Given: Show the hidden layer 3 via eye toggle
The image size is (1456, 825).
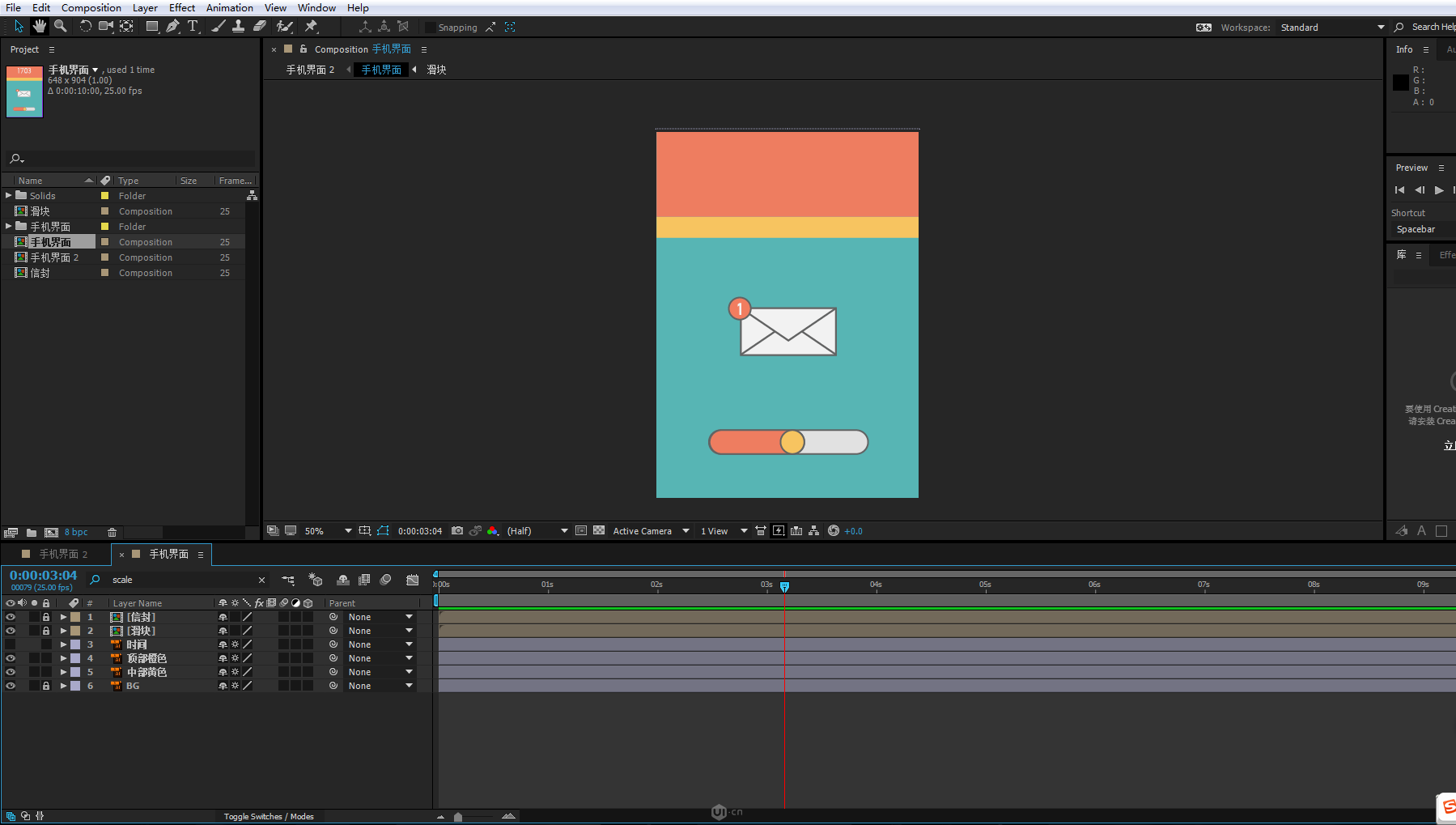Looking at the screenshot, I should pos(11,644).
